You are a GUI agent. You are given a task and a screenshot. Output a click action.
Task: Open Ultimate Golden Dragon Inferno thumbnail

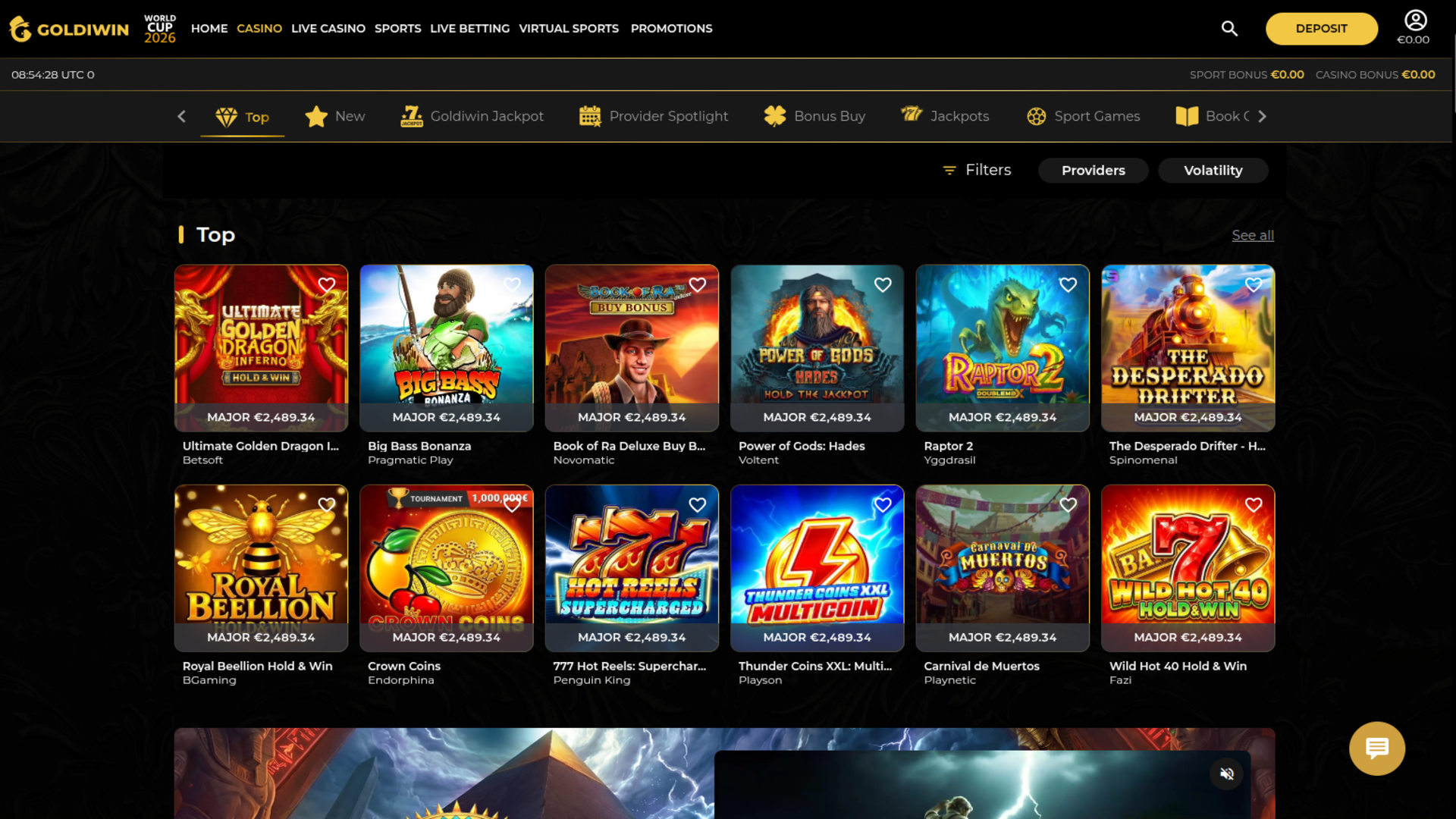[x=261, y=348]
